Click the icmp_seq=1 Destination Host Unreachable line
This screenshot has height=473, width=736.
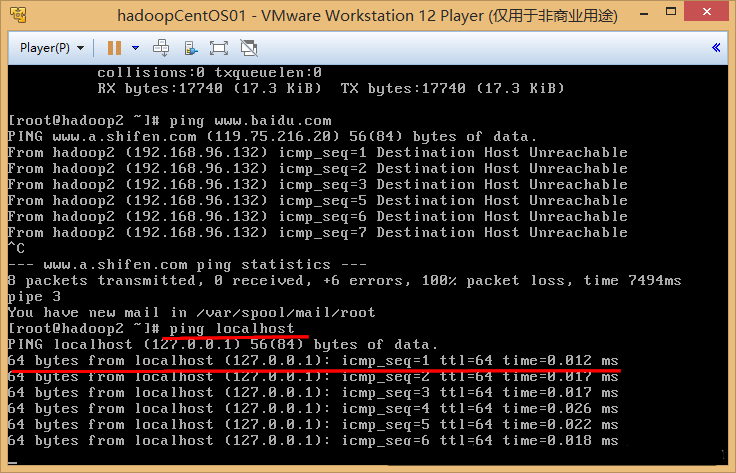318,153
